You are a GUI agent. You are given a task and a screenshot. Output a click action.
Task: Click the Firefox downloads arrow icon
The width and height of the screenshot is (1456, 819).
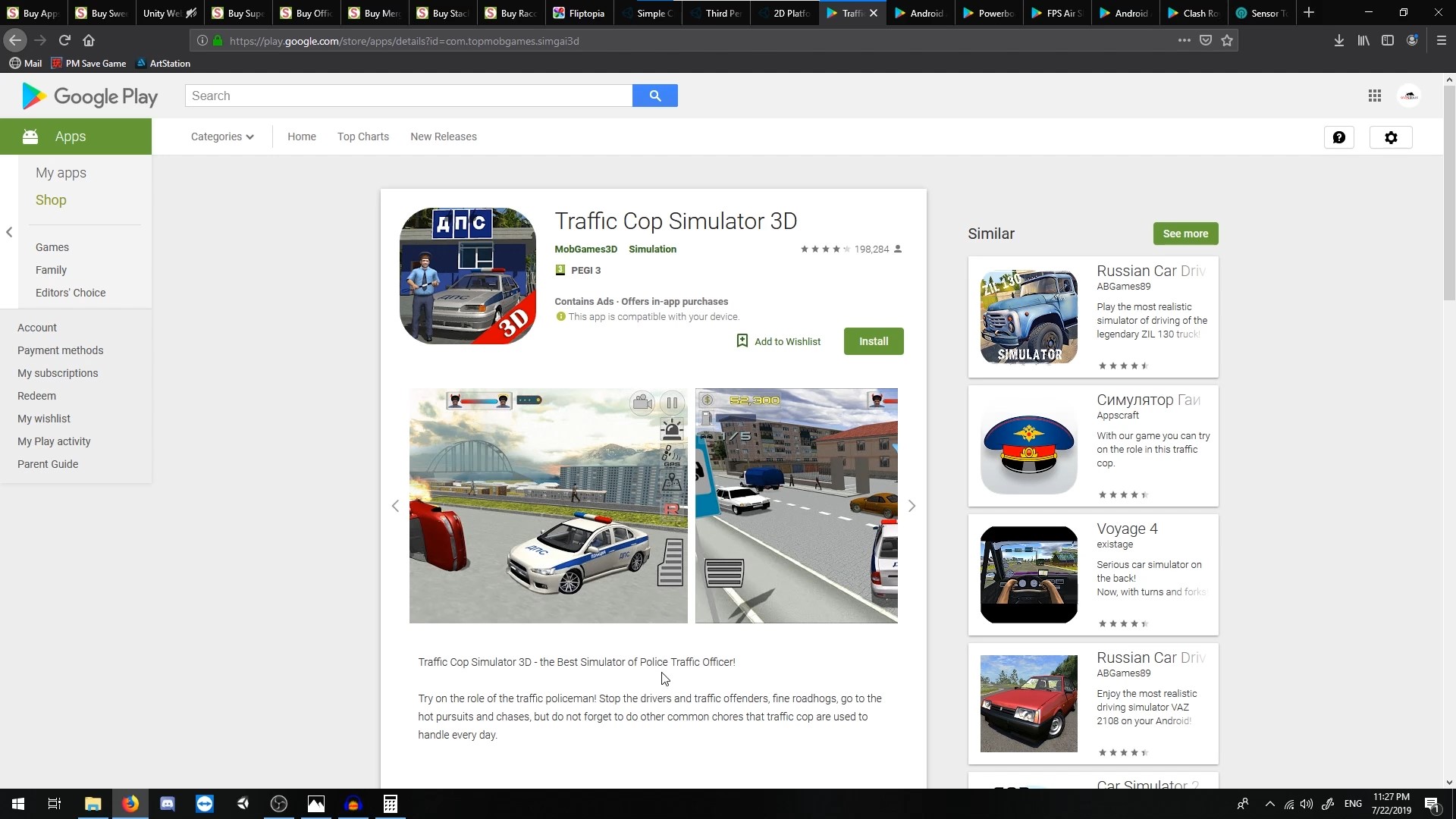click(1338, 40)
